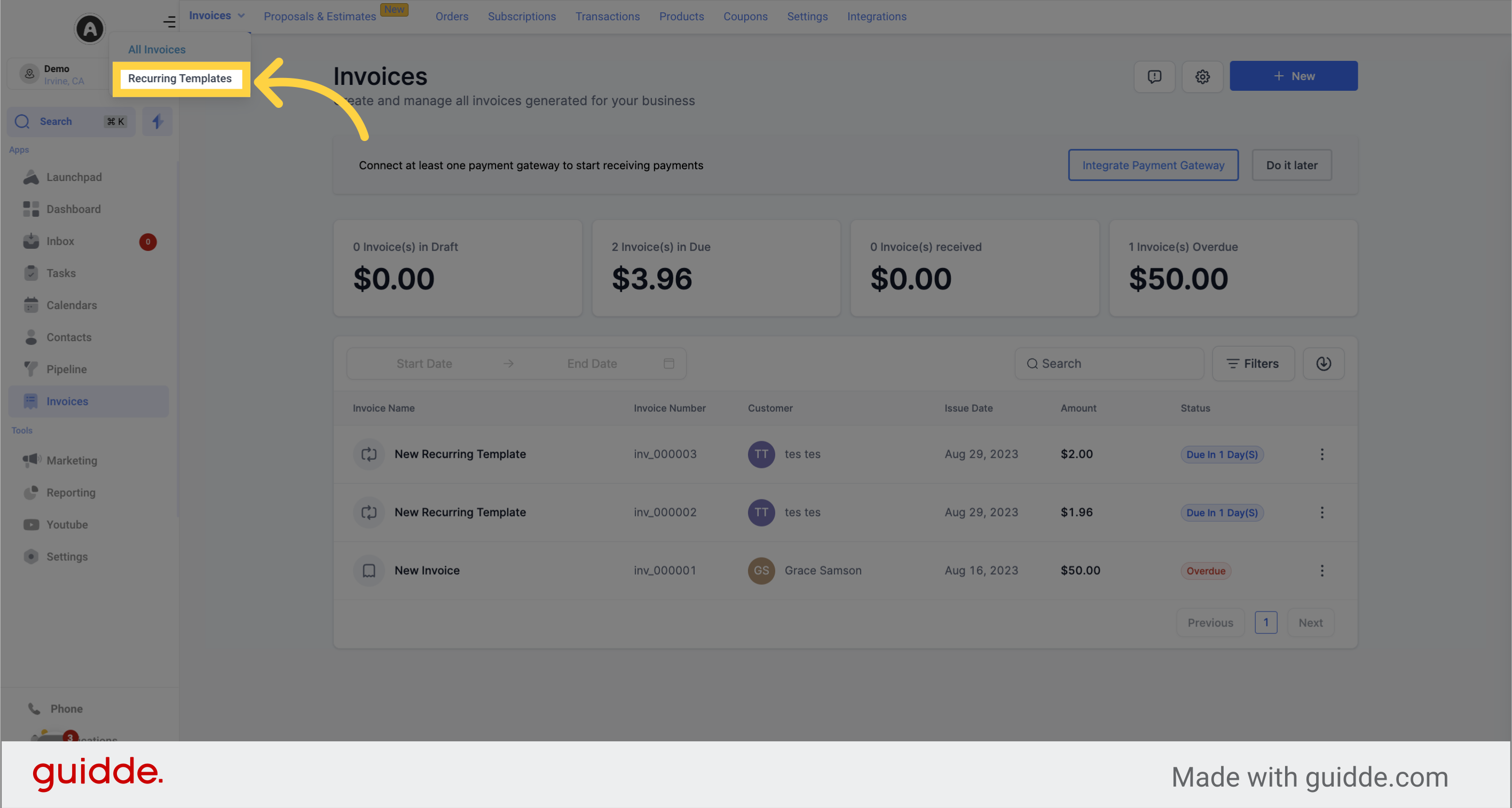Screen dimensions: 1512x808
Task: Open the Pipeline section
Action: pos(66,369)
